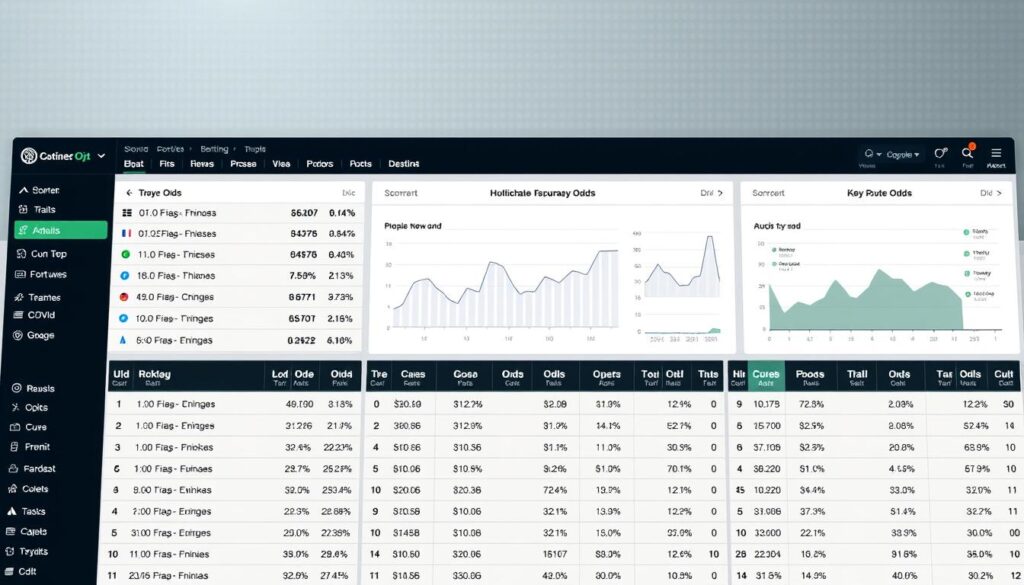Open Googe in the sidebar

point(34,335)
